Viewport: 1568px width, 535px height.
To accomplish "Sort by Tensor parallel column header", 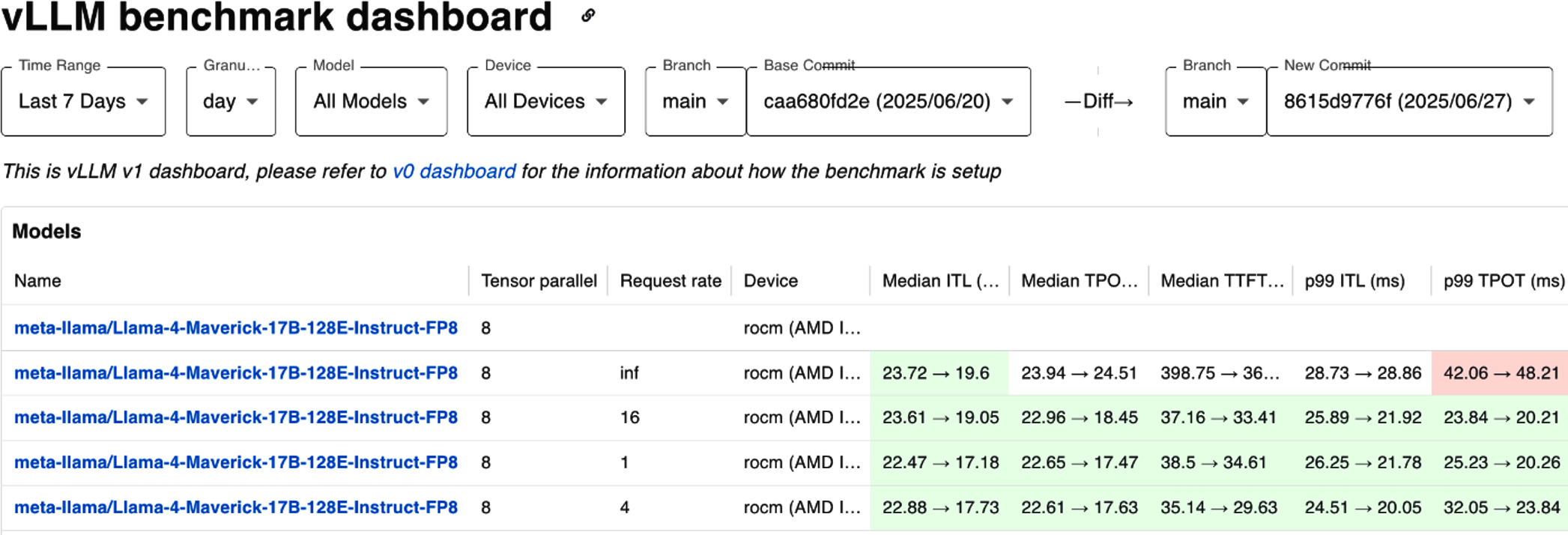I will tap(539, 281).
